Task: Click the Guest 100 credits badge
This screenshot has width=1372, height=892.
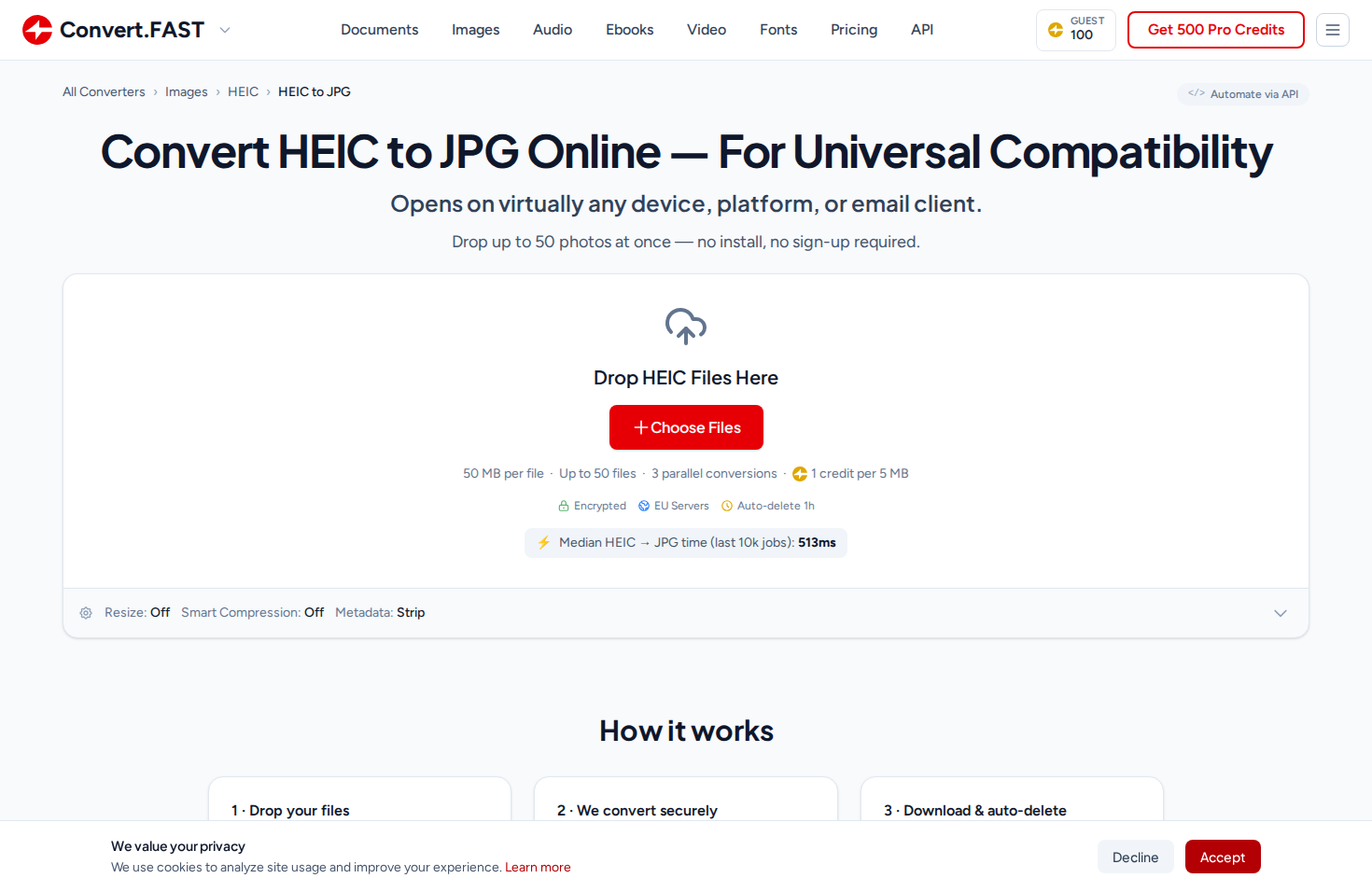Action: [1076, 30]
